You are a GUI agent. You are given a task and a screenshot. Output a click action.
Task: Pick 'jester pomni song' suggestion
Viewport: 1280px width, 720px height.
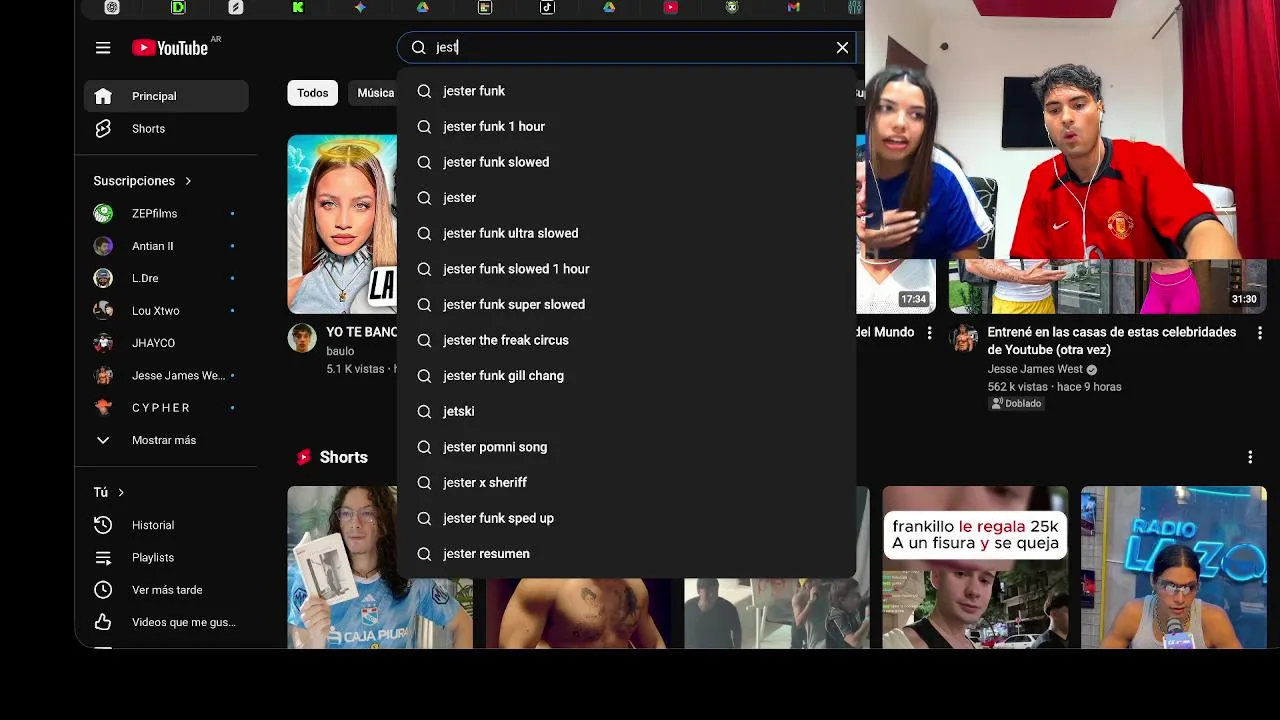[x=626, y=447]
